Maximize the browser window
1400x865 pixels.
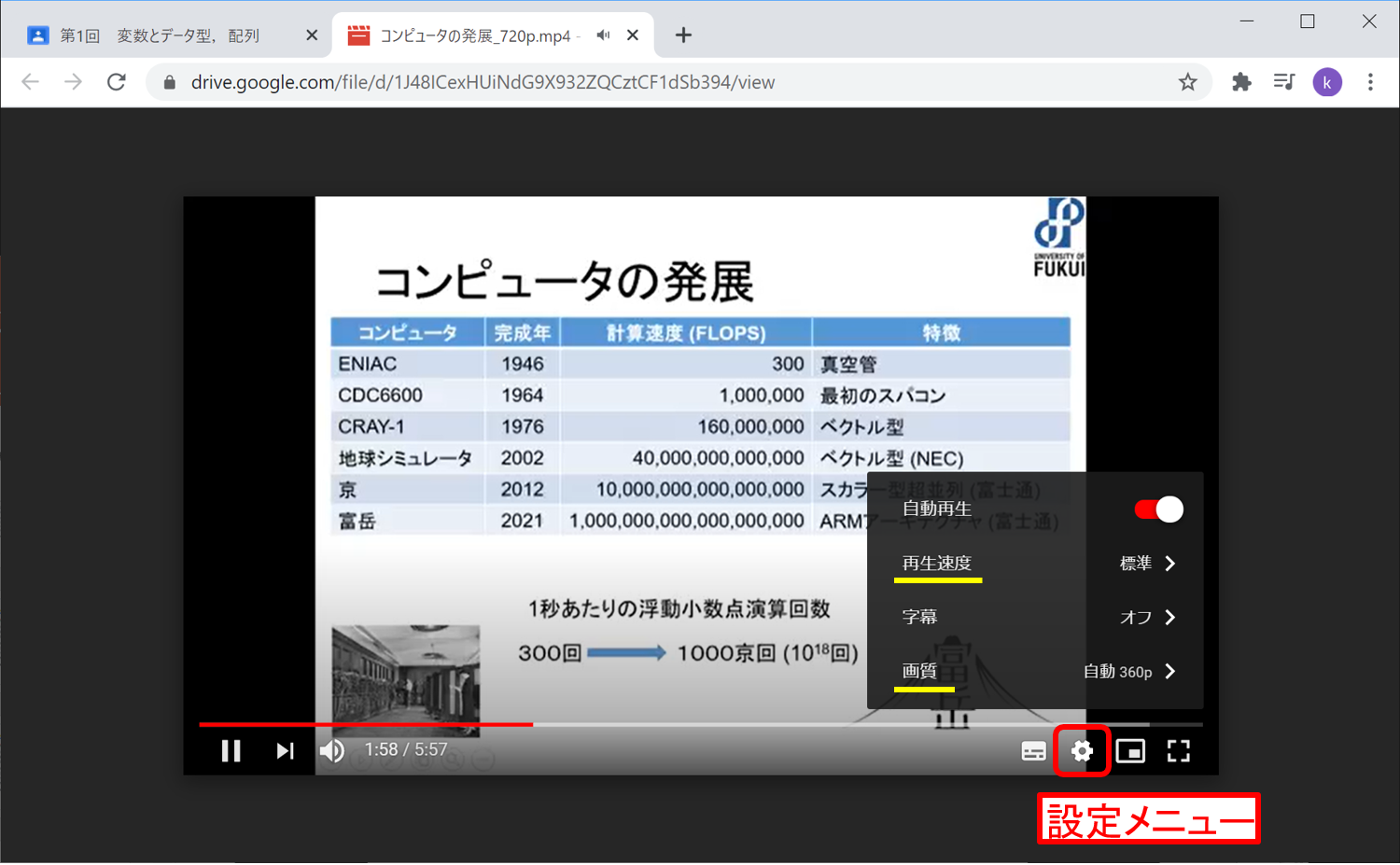(1308, 21)
